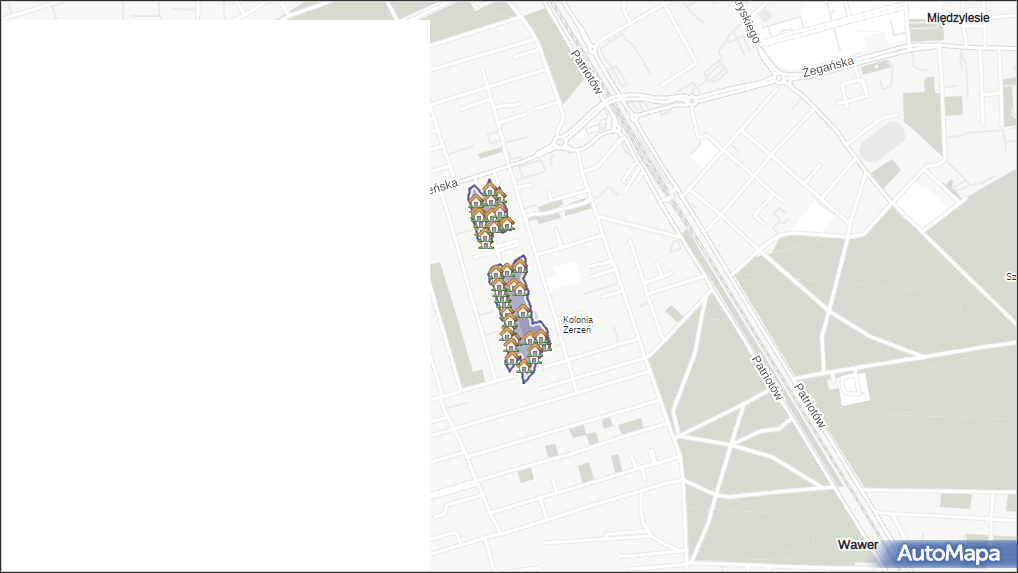Select the top-right house marker of the southern cluster
This screenshot has width=1018, height=573.
pos(519,266)
